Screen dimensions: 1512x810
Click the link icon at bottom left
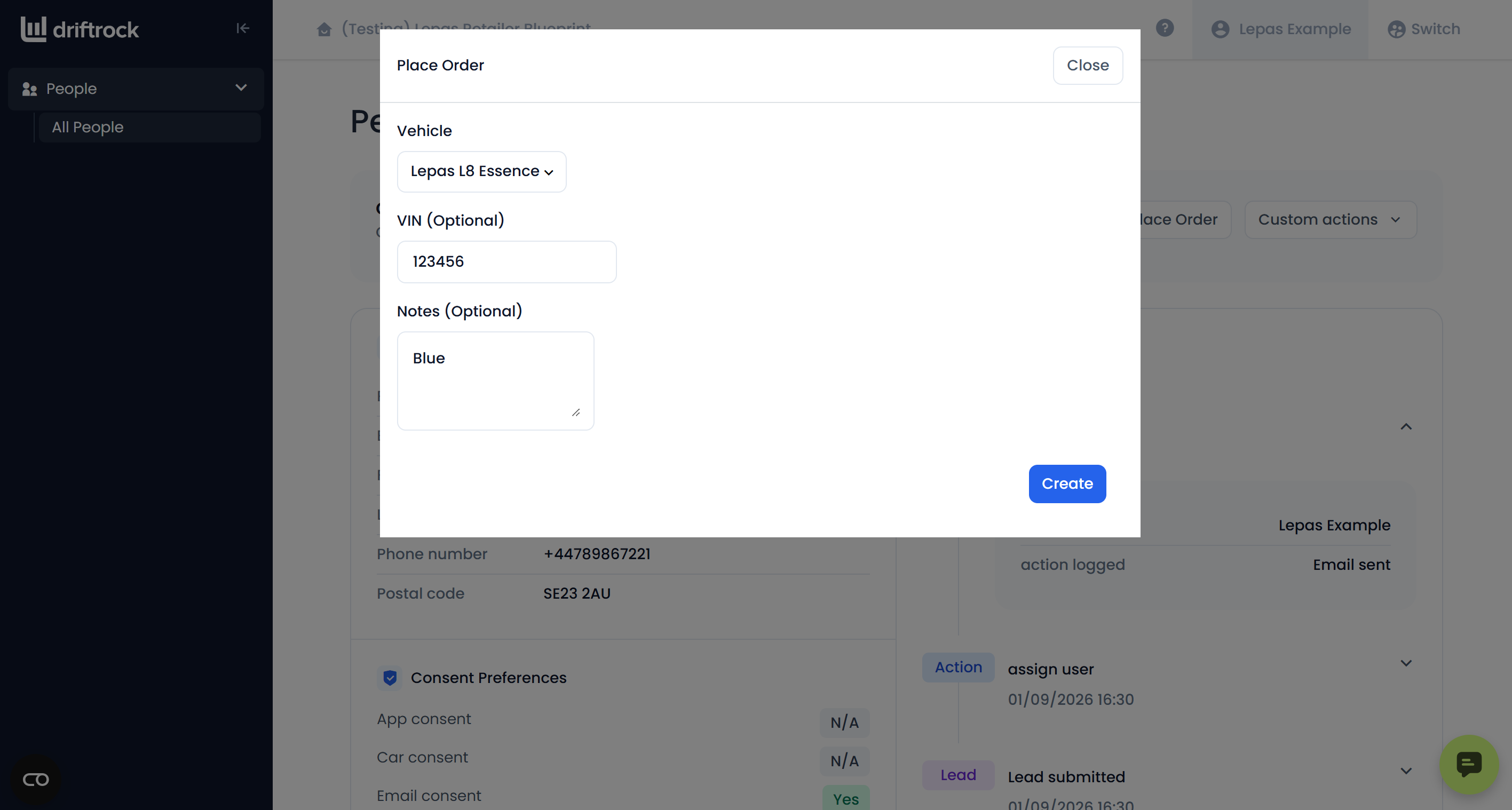tap(36, 780)
